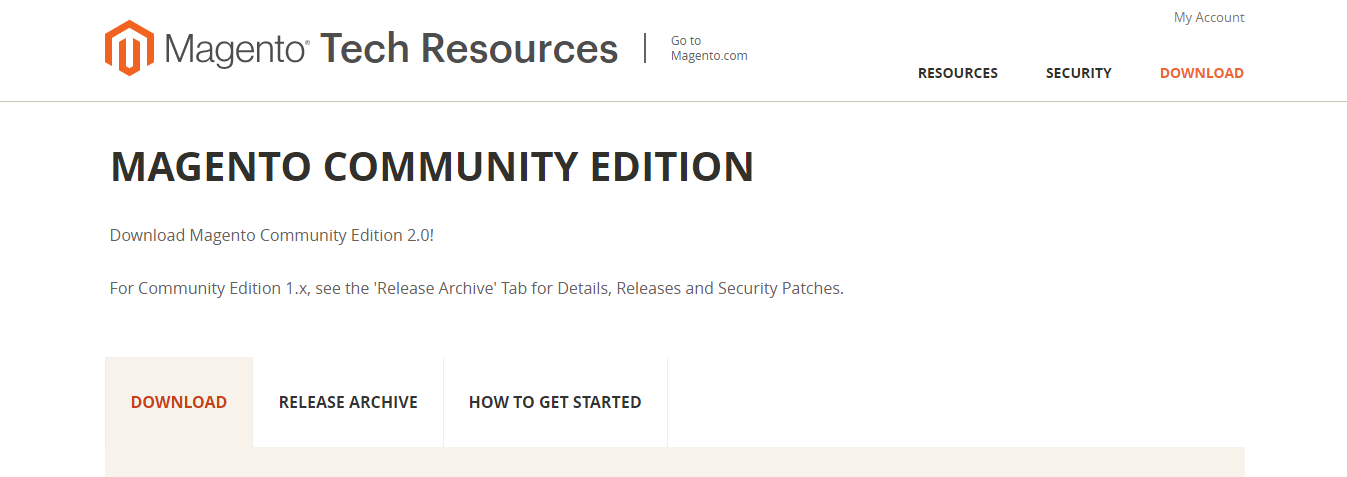Open the Security navigation menu

click(1078, 73)
